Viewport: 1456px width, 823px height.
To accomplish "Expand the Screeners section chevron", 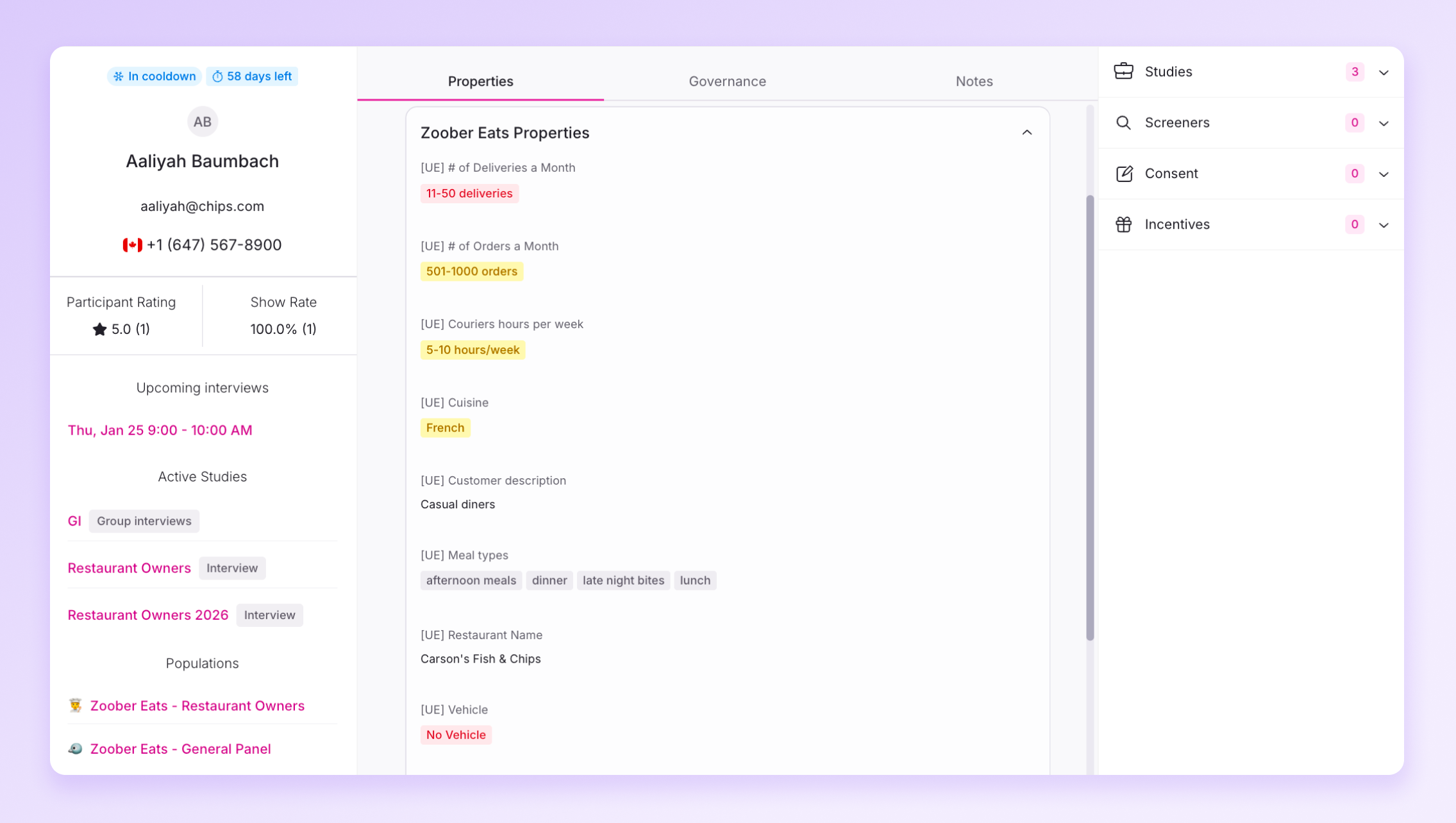I will point(1384,123).
